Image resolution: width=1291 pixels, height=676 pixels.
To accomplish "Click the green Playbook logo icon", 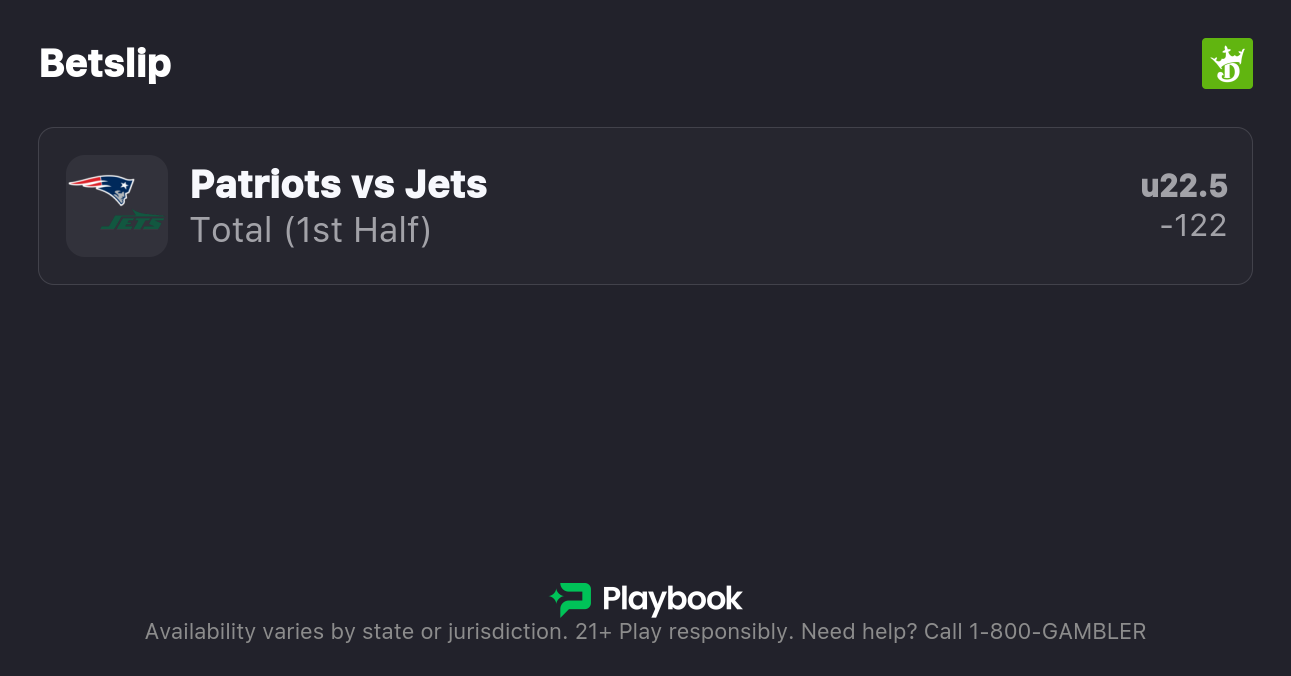I will click(x=571, y=599).
